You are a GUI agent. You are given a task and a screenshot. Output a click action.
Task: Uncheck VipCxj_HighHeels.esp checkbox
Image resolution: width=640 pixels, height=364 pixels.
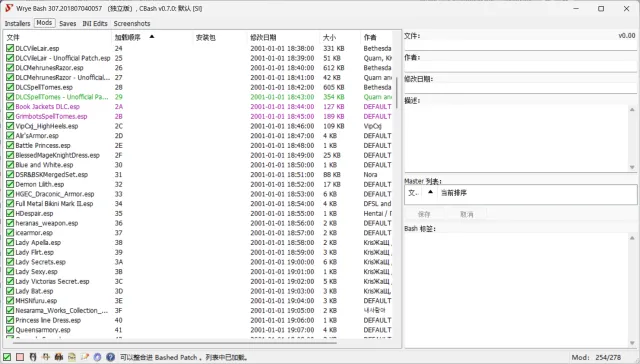pos(10,126)
